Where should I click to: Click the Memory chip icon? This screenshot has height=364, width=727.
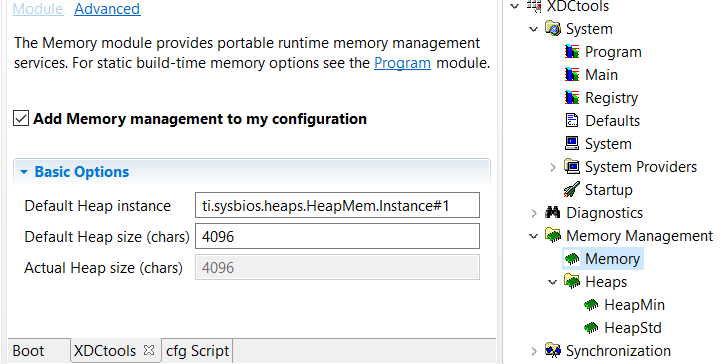pyautogui.click(x=572, y=259)
